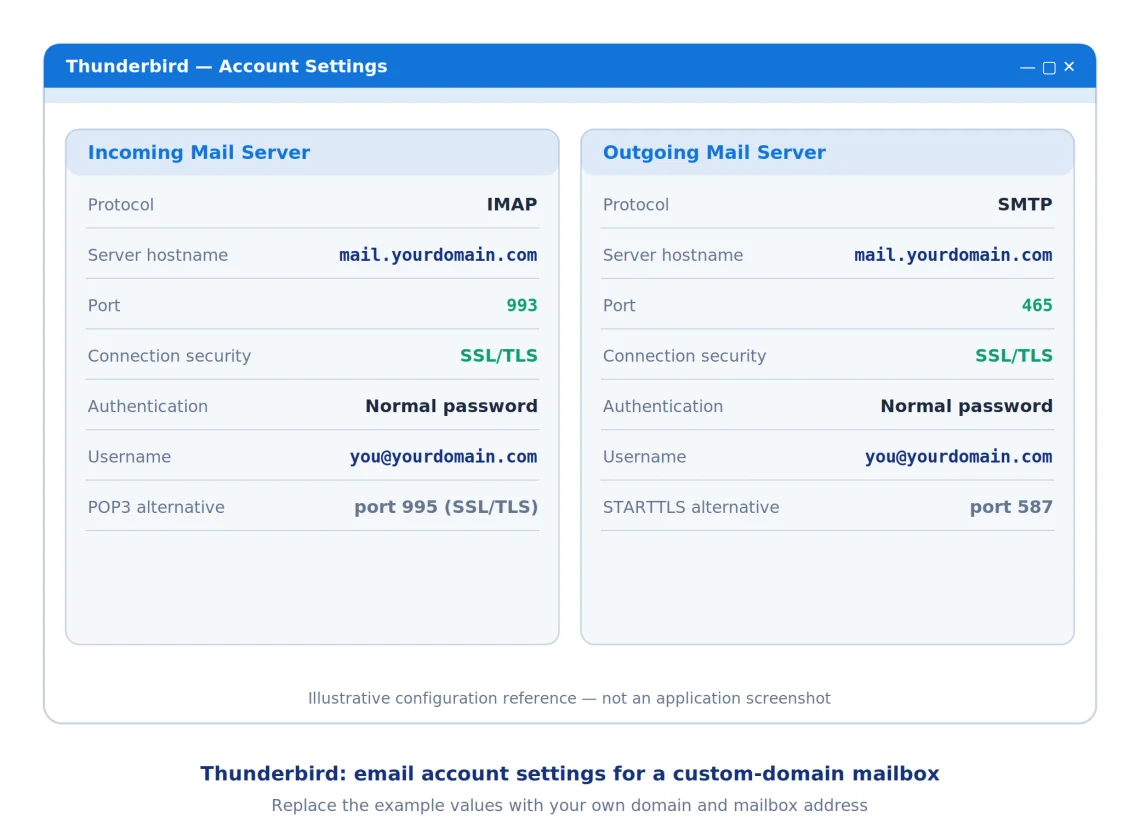Select the outgoing username you@yourdomain.com
This screenshot has height=833, width=1140.
[x=958, y=456]
